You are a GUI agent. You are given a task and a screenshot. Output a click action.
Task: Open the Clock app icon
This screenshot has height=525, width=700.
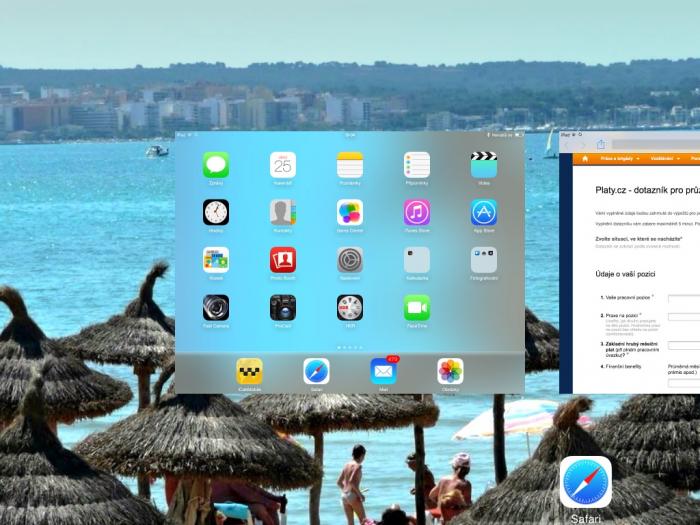click(x=216, y=212)
